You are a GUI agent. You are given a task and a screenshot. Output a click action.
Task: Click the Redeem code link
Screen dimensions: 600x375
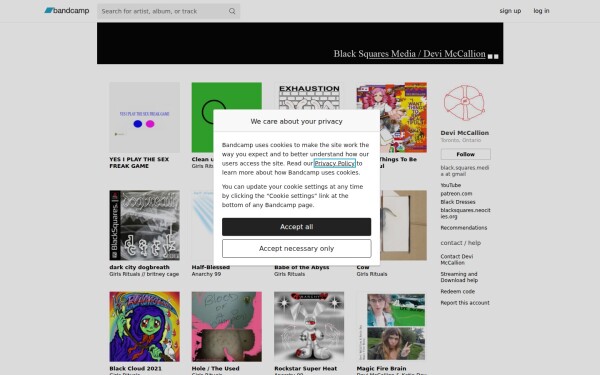(457, 292)
